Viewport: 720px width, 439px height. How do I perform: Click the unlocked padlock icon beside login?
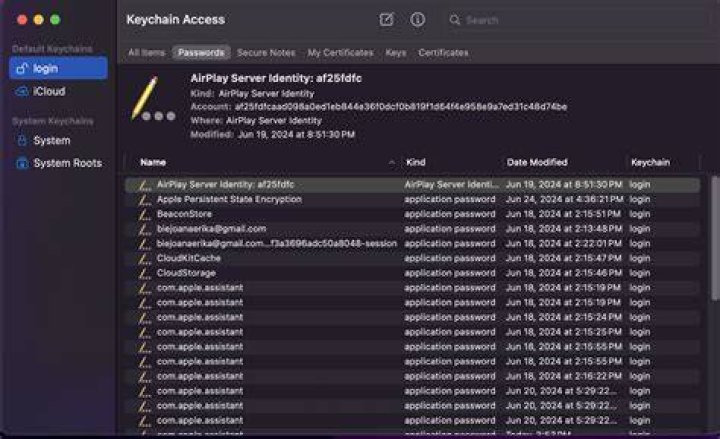22,68
